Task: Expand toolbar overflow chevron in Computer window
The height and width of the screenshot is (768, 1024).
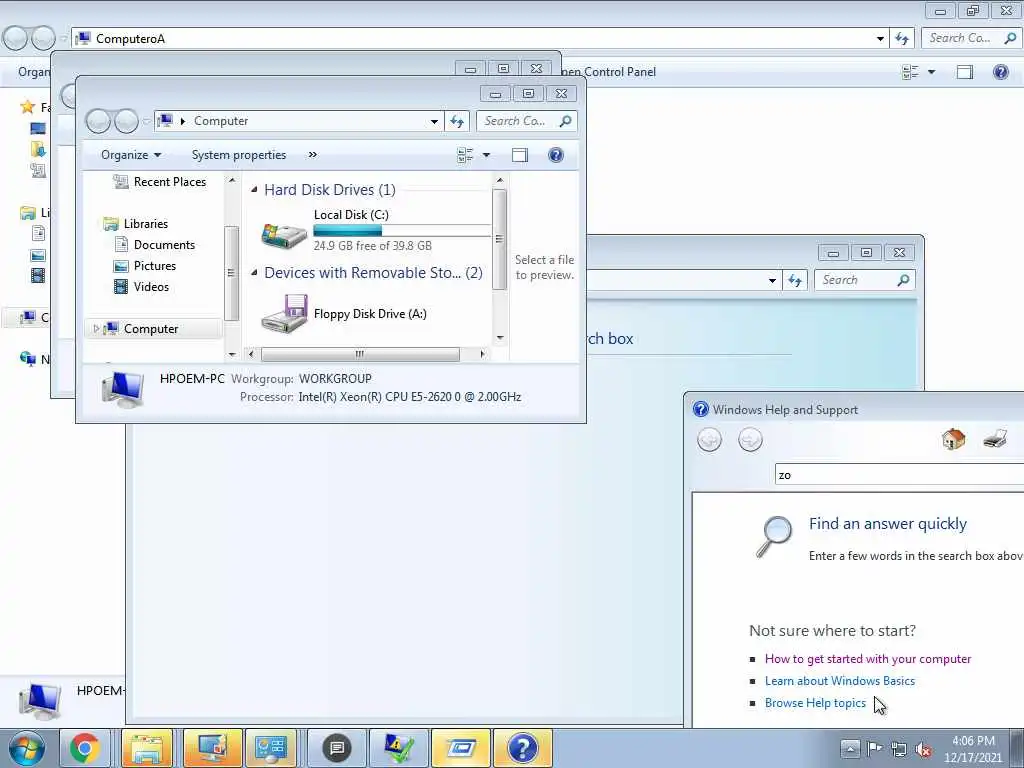Action: pyautogui.click(x=312, y=155)
